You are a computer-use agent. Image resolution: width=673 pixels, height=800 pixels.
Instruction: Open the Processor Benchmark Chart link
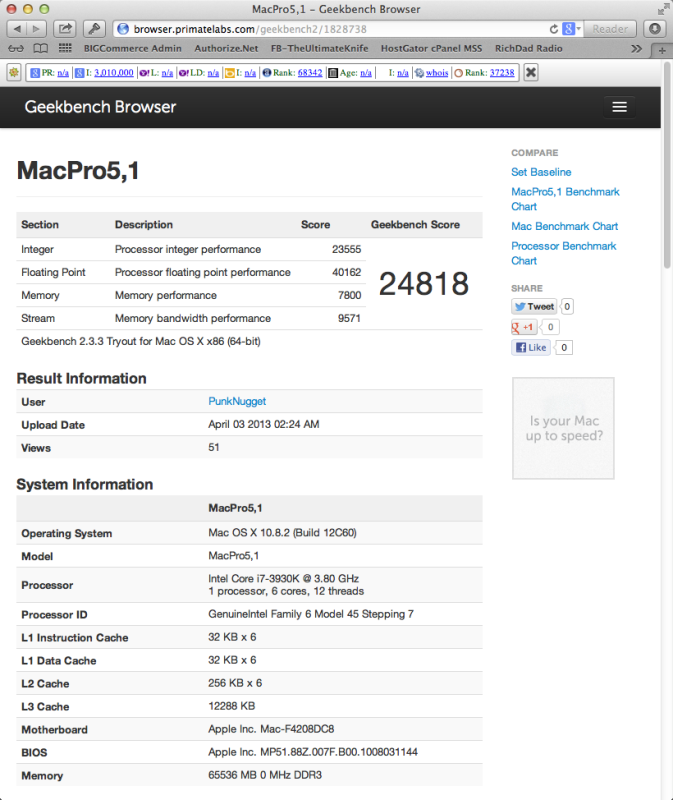coord(564,253)
